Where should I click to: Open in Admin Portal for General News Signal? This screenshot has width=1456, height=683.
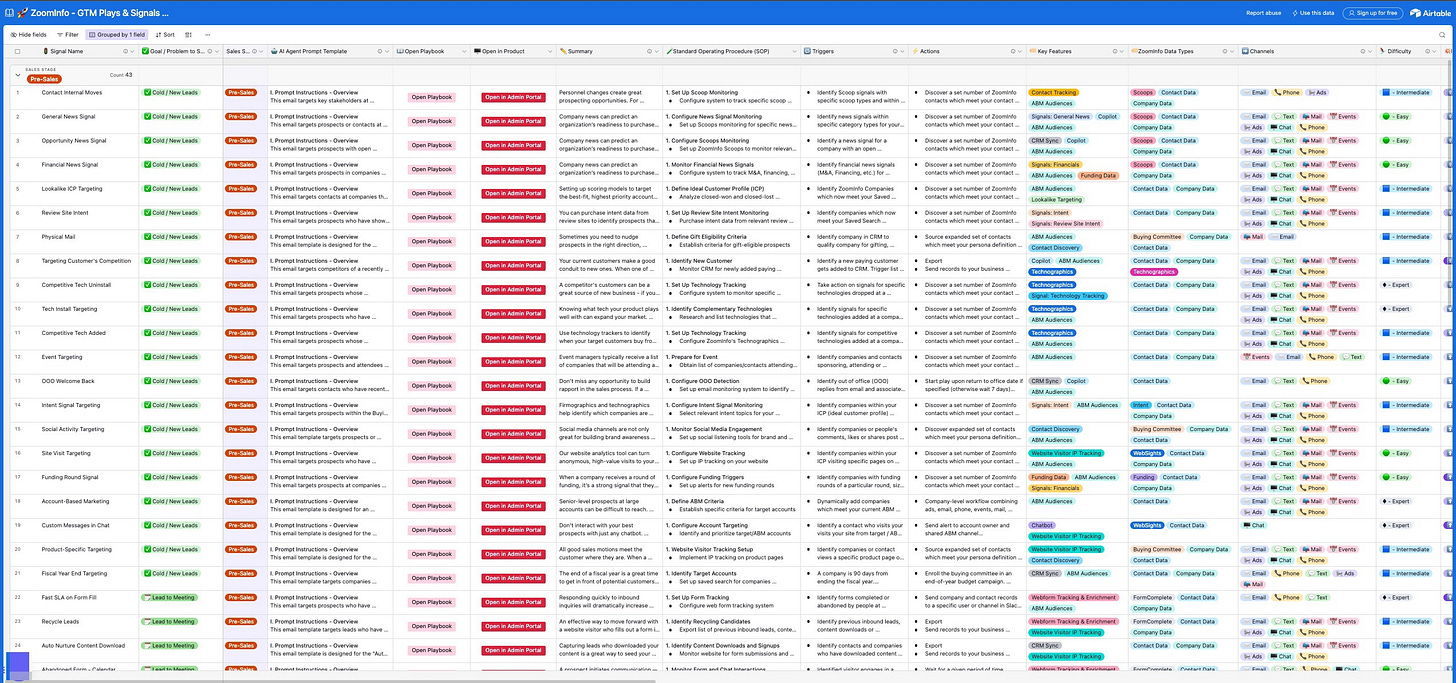[512, 121]
